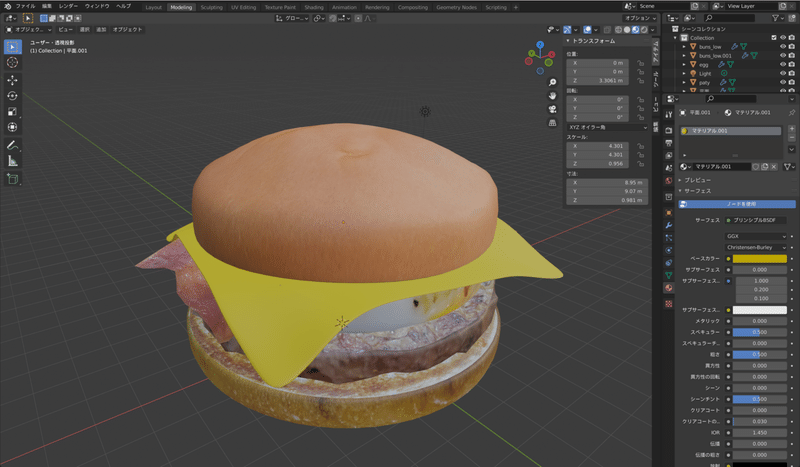The width and height of the screenshot is (800, 467).
Task: Open the XYZ オイラー角 rotation mode dropdown
Action: coord(607,127)
